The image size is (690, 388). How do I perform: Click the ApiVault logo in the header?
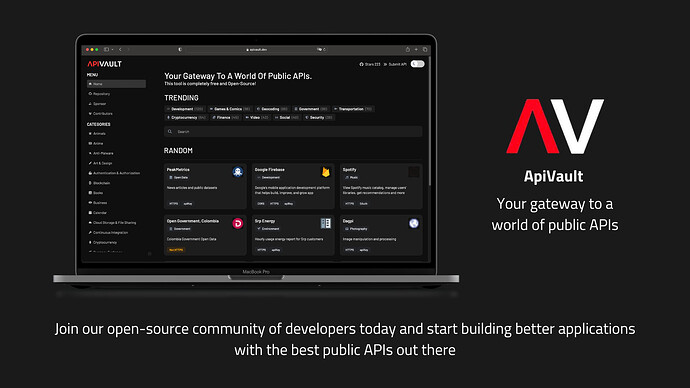[104, 64]
